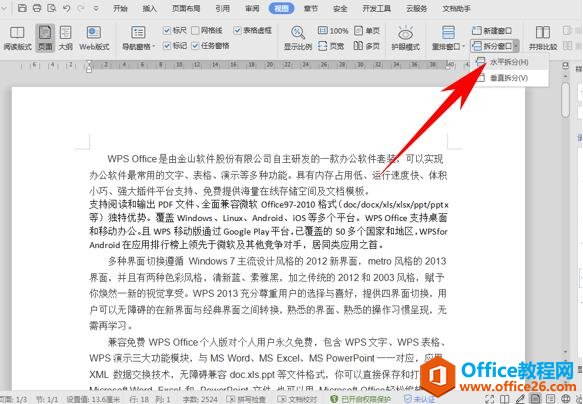Open the 安全 tab
The image size is (583, 404).
(340, 8)
